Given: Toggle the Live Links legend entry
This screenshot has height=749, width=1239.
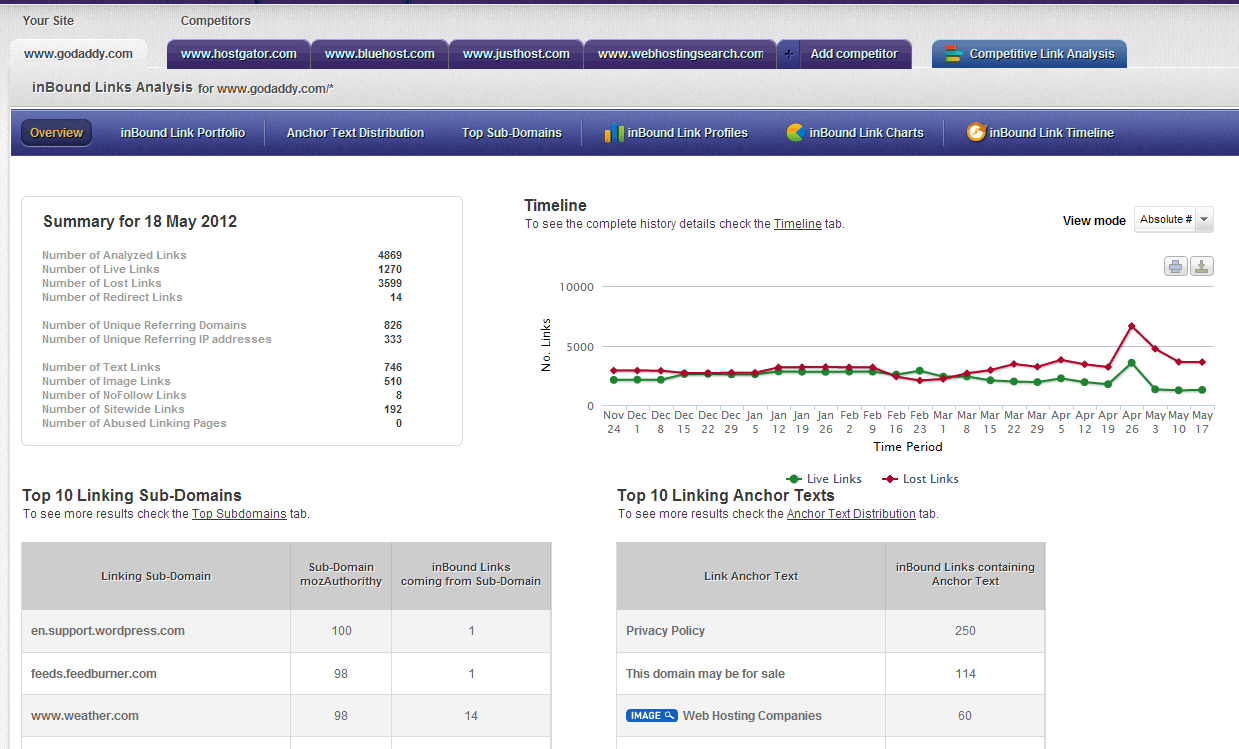Looking at the screenshot, I should [824, 479].
